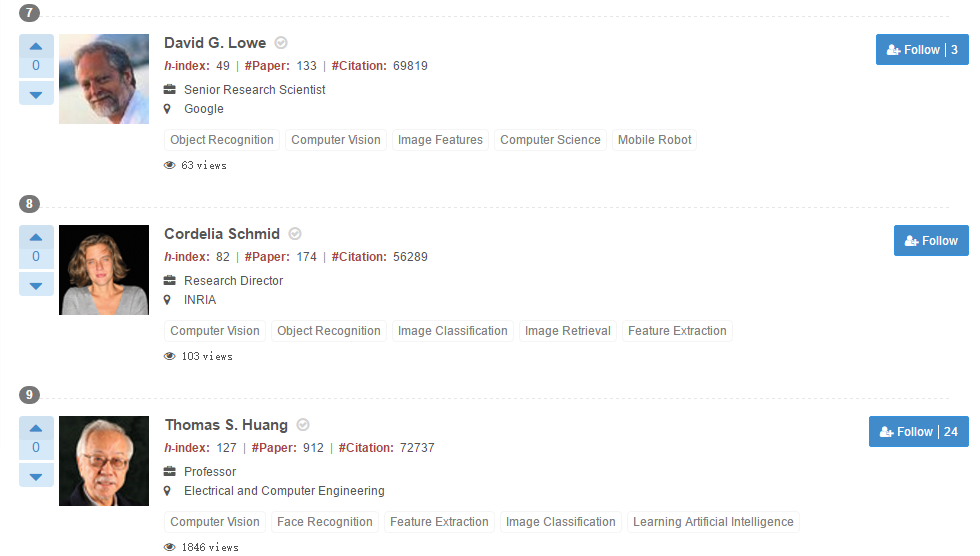
Task: Click verified check icon beside David G. Lowe
Action: [x=281, y=43]
